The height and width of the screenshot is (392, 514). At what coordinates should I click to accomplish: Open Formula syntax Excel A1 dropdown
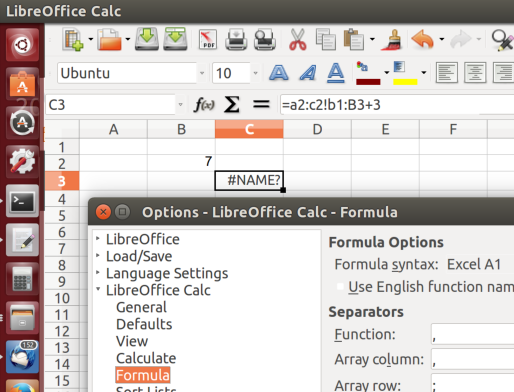[x=479, y=264]
